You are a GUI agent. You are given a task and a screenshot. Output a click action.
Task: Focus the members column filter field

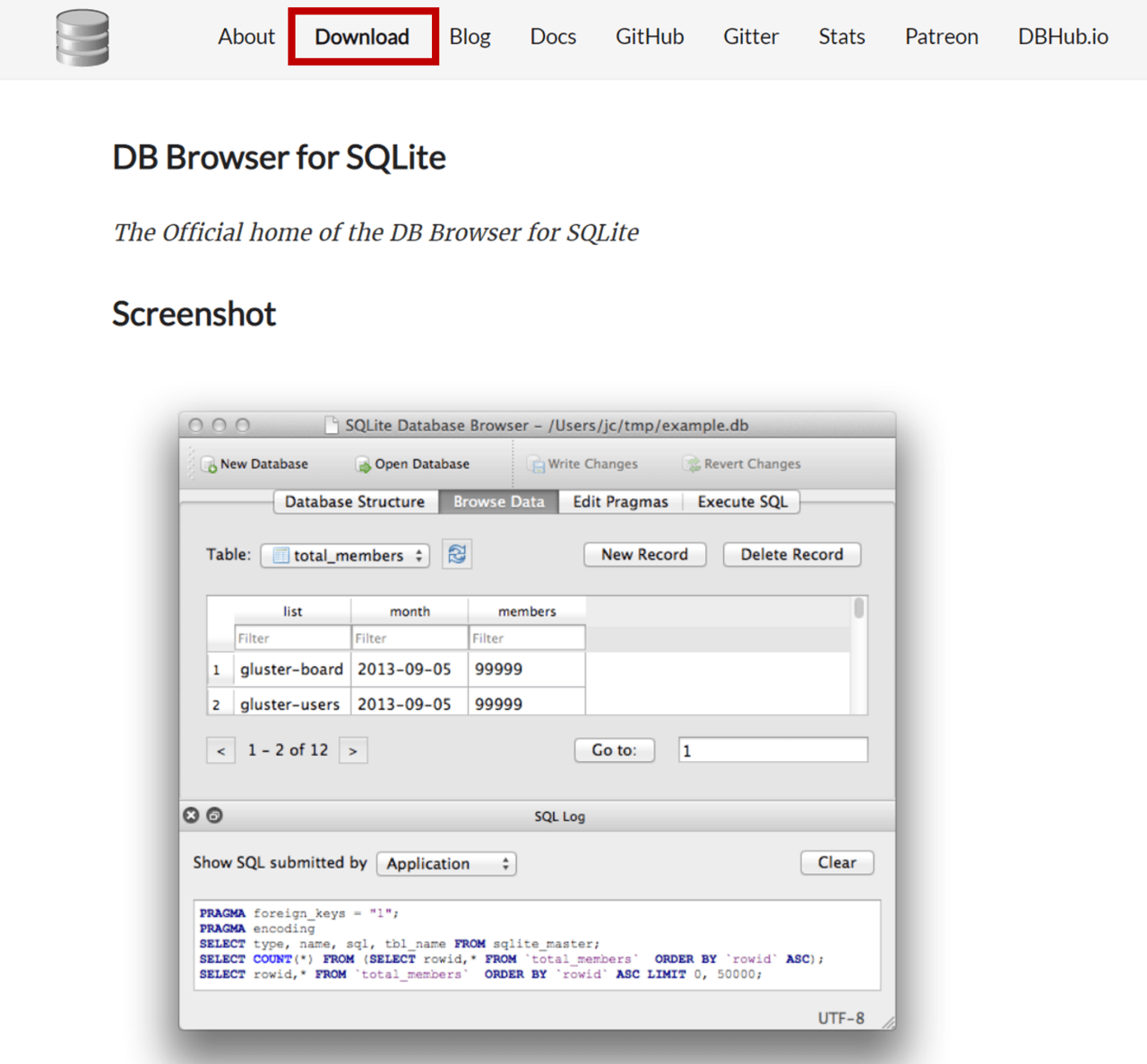[527, 638]
